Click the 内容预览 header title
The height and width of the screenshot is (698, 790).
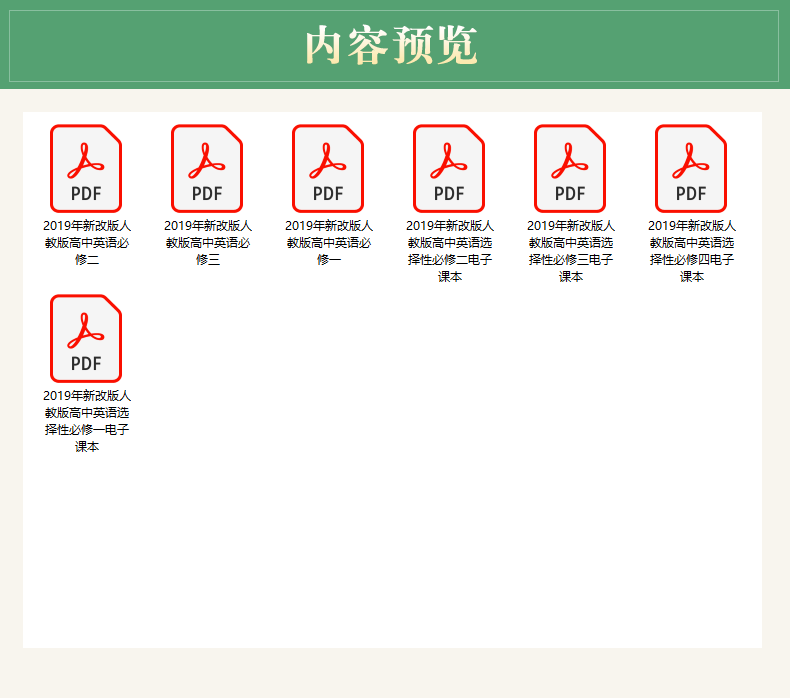pos(391,45)
